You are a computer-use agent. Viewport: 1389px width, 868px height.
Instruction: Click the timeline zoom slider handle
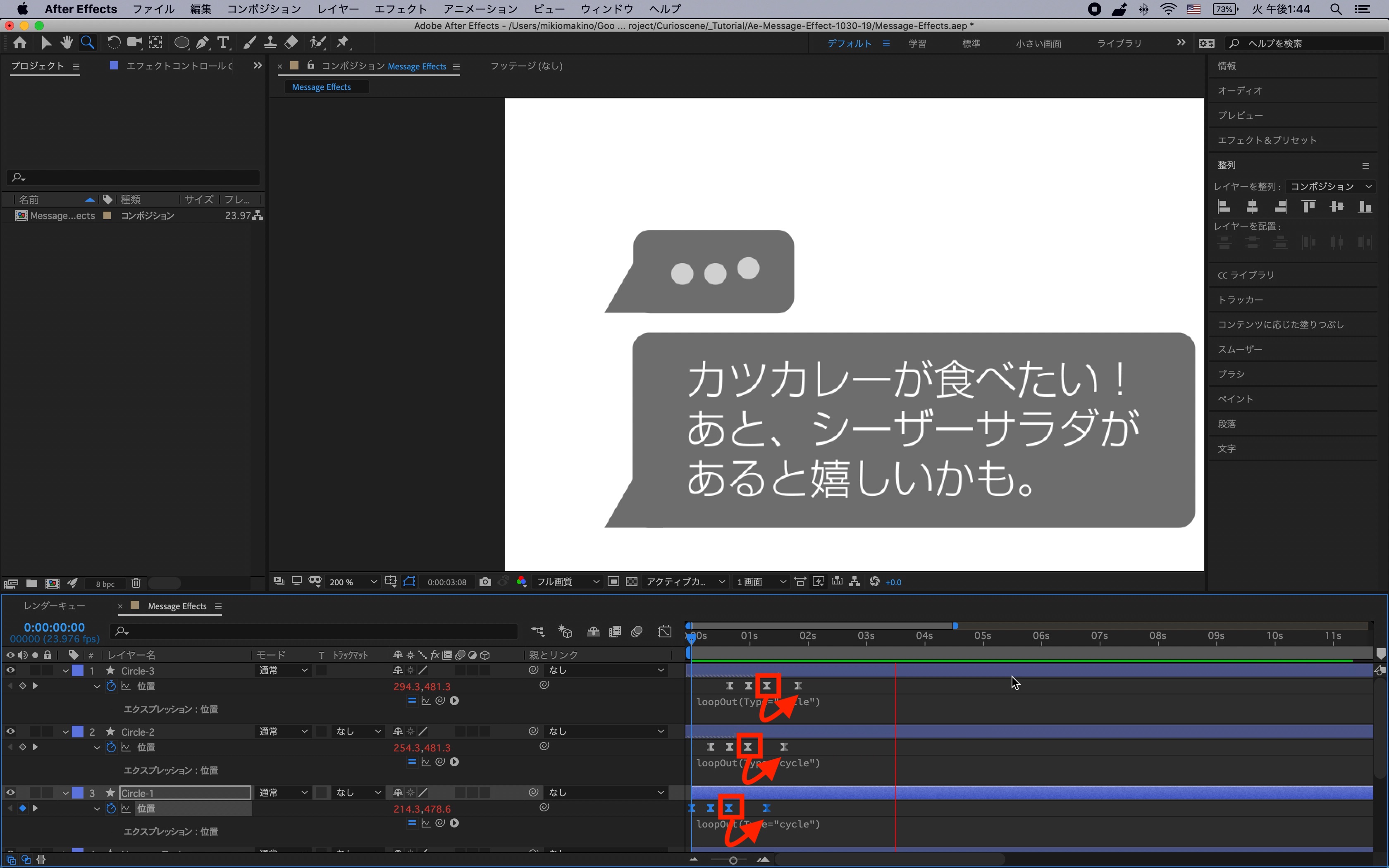pyautogui.click(x=733, y=860)
